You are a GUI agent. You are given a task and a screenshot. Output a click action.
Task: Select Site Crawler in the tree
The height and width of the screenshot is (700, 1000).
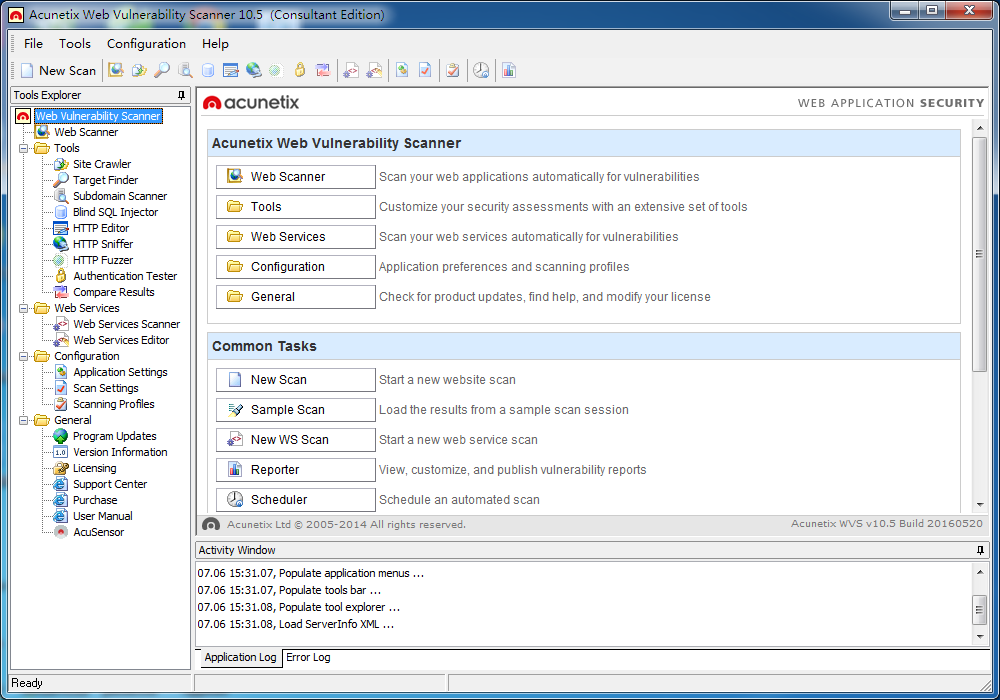click(x=101, y=164)
